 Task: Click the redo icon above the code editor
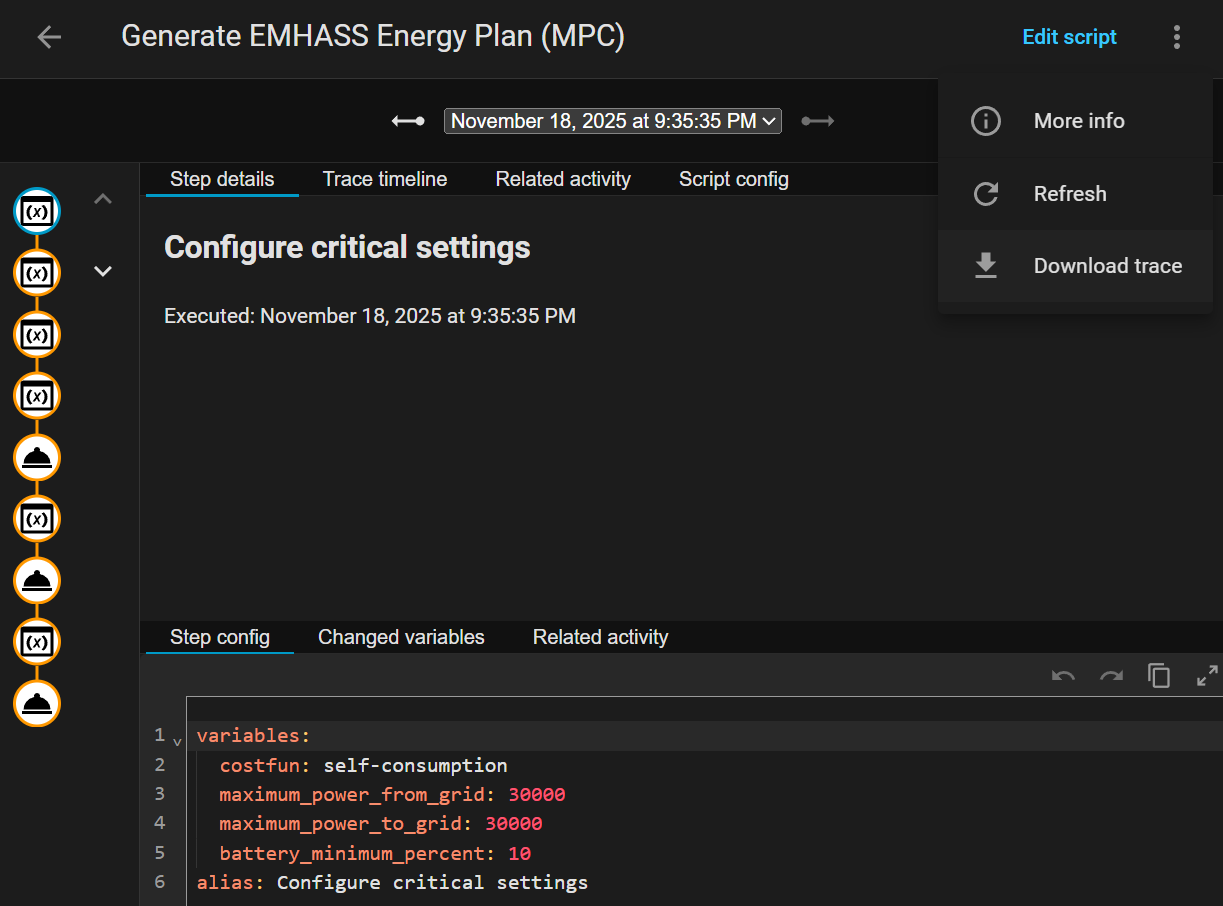pyautogui.click(x=1111, y=676)
